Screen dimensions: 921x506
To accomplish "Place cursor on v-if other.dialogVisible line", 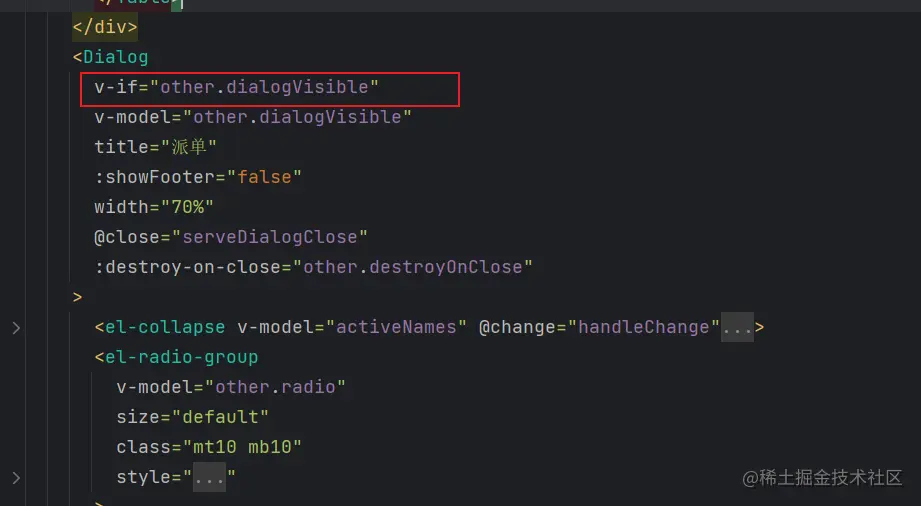I will coord(237,87).
